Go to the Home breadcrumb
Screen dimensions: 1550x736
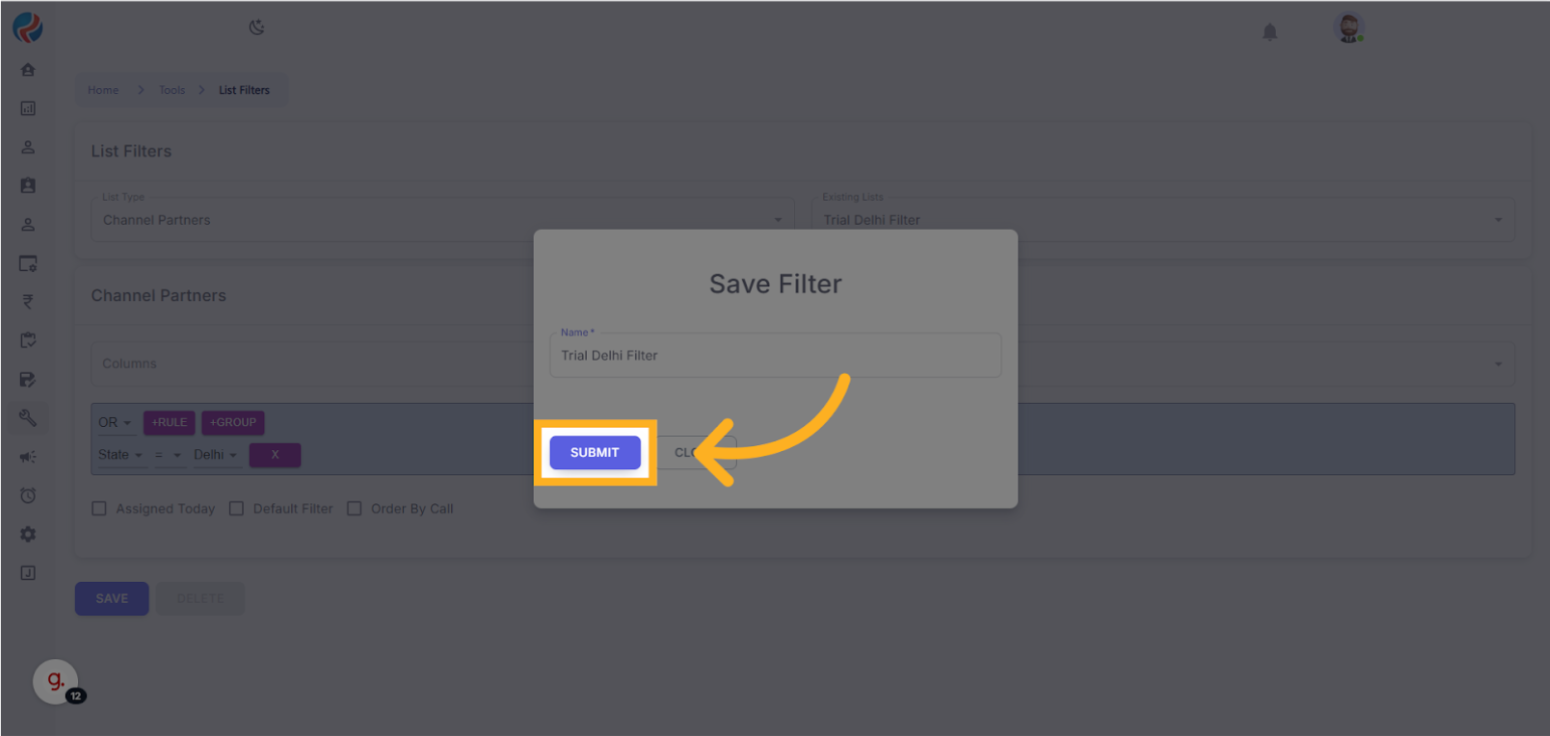tap(103, 90)
